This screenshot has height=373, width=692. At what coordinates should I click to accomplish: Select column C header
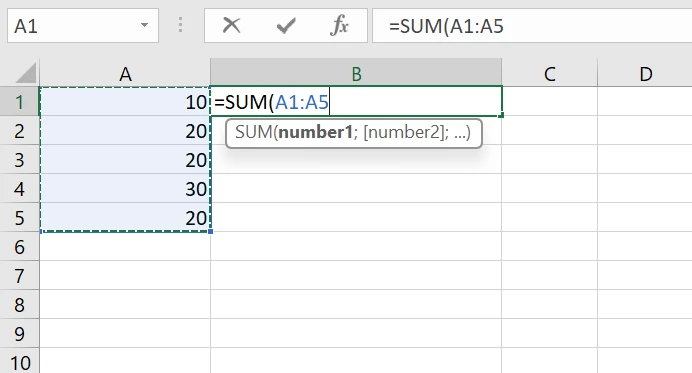tap(549, 74)
